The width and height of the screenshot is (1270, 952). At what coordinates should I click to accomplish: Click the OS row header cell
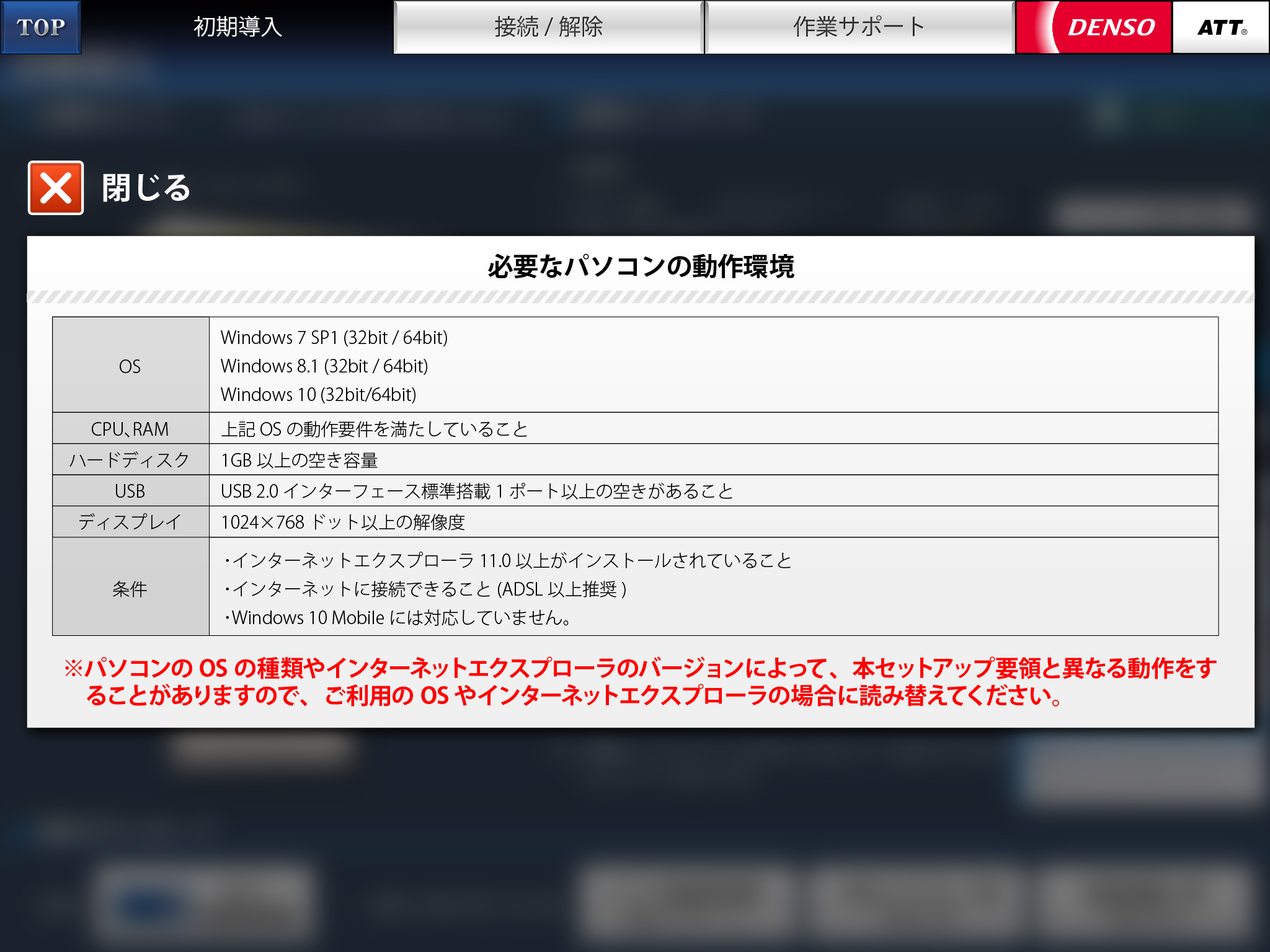tap(130, 366)
